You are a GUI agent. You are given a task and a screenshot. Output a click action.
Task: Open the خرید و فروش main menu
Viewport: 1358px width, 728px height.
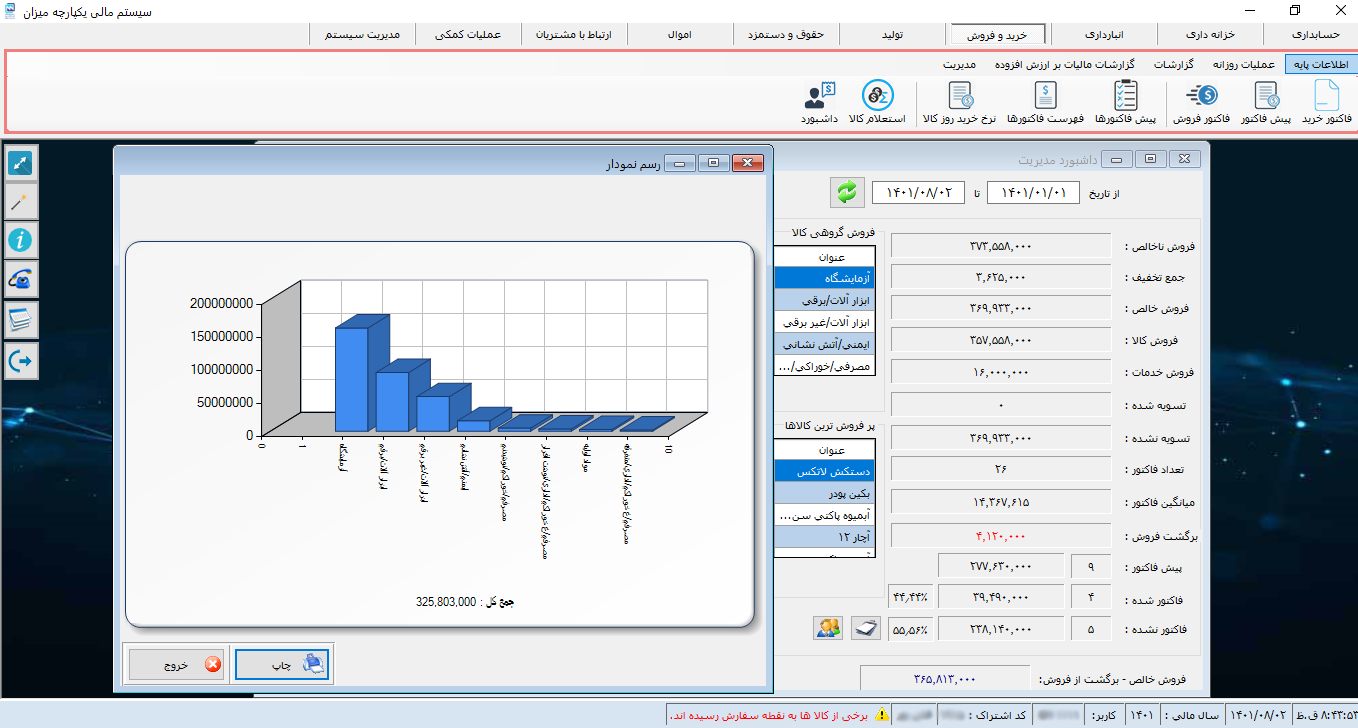tap(997, 34)
